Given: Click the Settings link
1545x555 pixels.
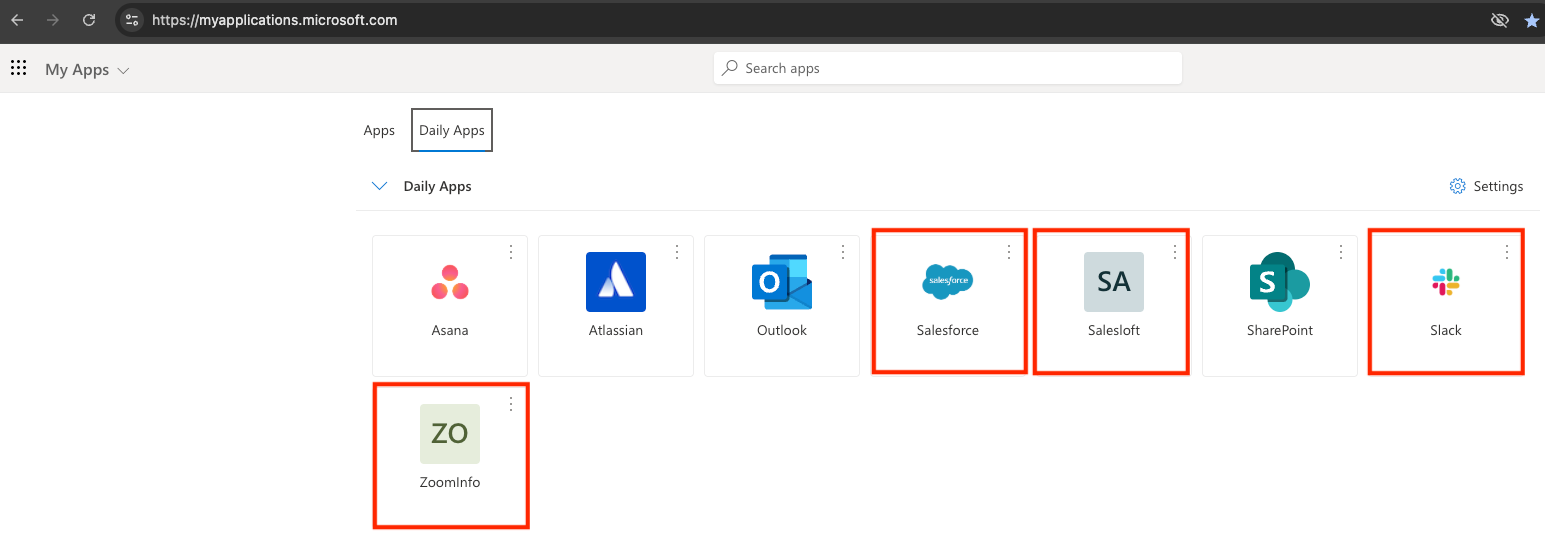Looking at the screenshot, I should point(1487,186).
